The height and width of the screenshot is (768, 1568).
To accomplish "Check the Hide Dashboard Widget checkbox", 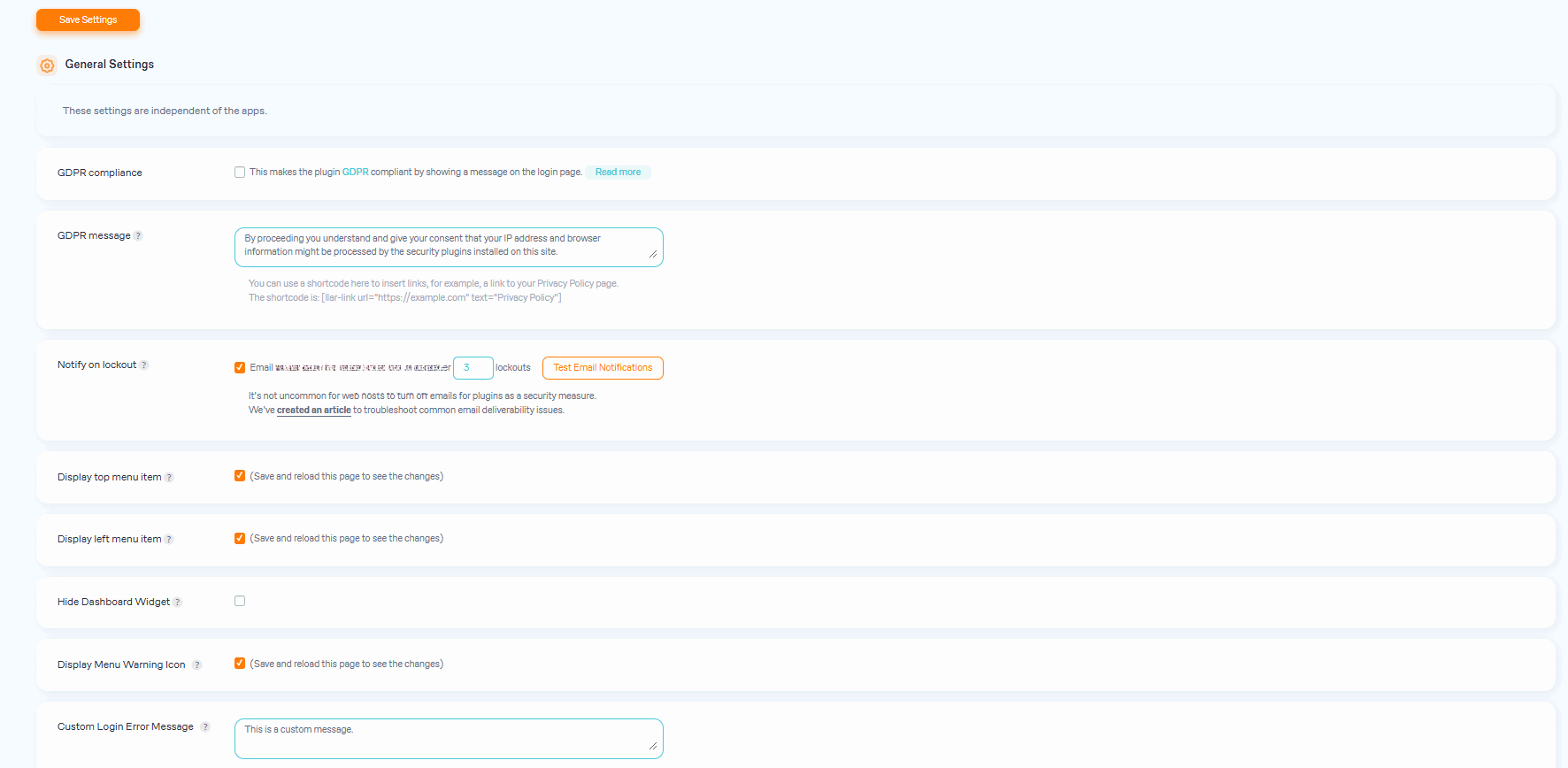I will click(240, 601).
